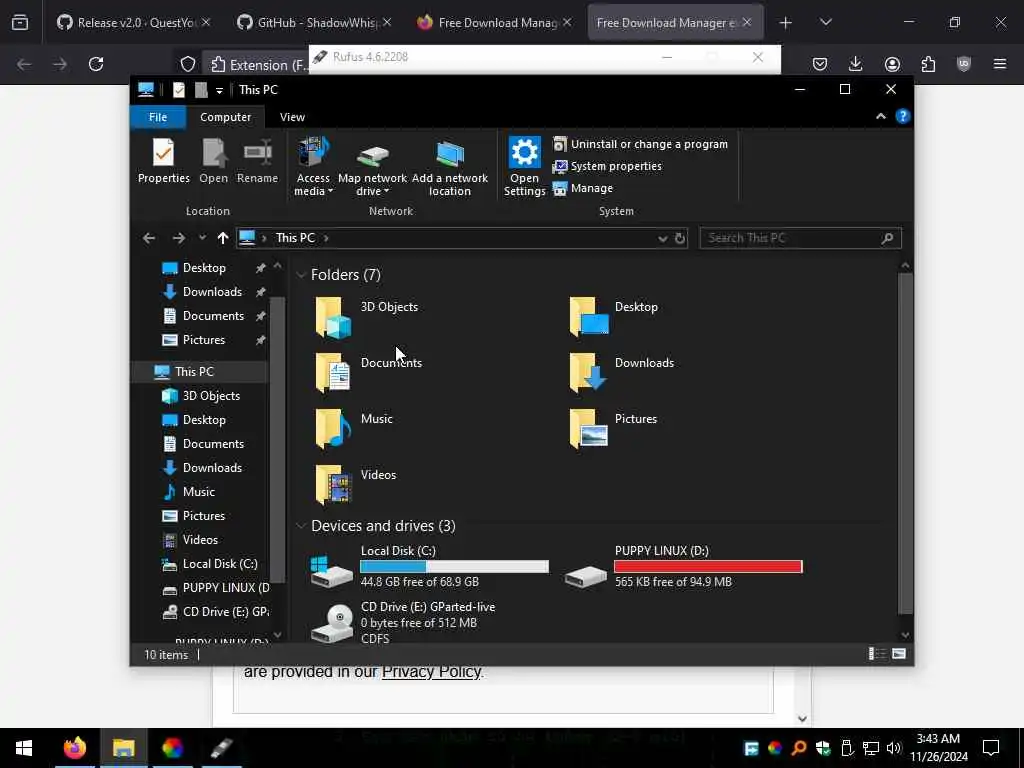Collapse the Folders (7) group
The image size is (1024, 768).
click(300, 275)
